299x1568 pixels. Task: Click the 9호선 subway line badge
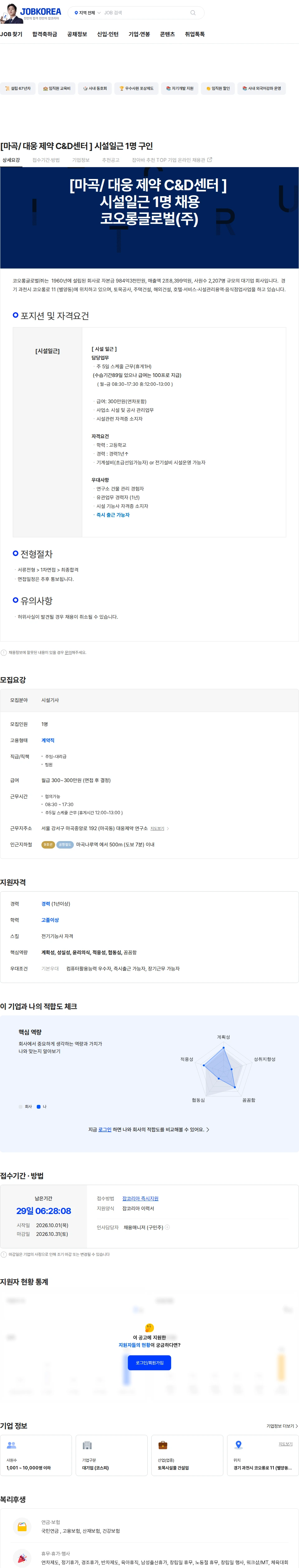coord(48,844)
